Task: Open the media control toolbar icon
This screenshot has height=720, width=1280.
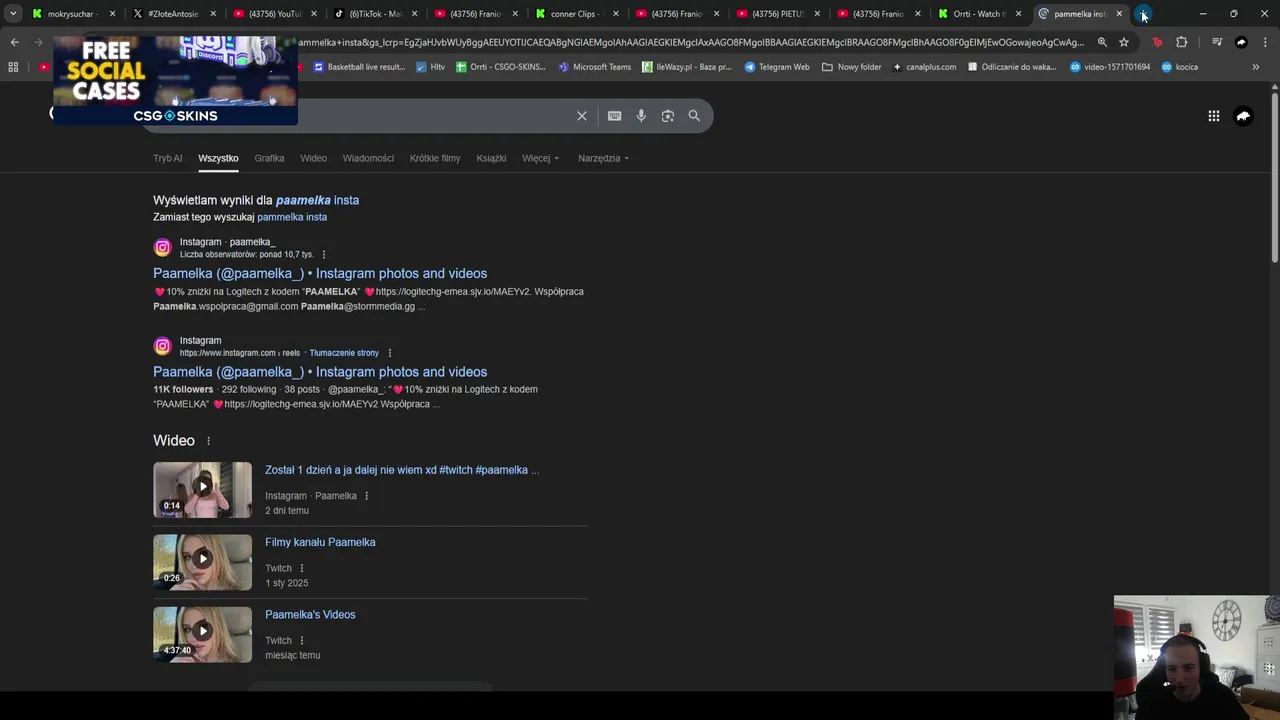Action: coord(1216,42)
